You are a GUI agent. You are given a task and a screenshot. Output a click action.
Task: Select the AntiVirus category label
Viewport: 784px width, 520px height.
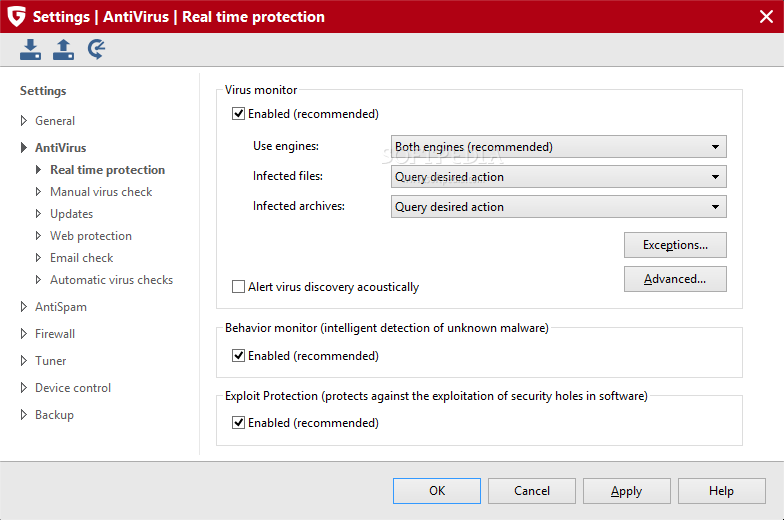coord(60,148)
